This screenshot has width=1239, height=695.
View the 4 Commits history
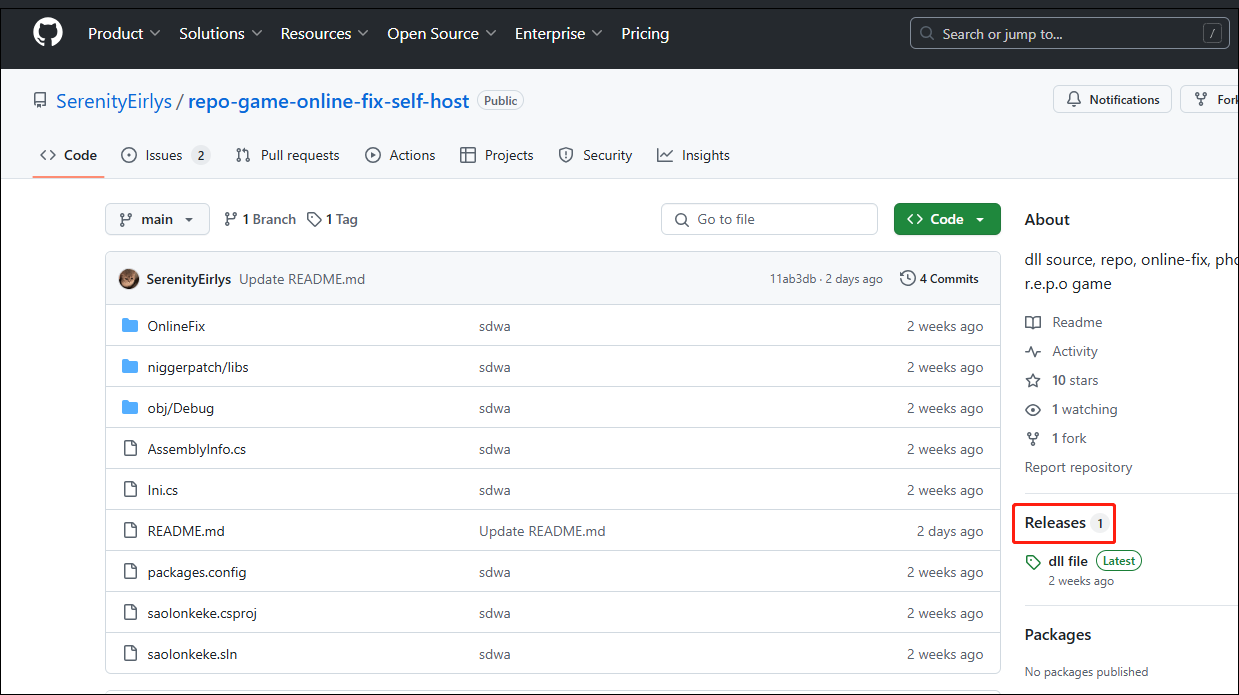pyautogui.click(x=939, y=279)
